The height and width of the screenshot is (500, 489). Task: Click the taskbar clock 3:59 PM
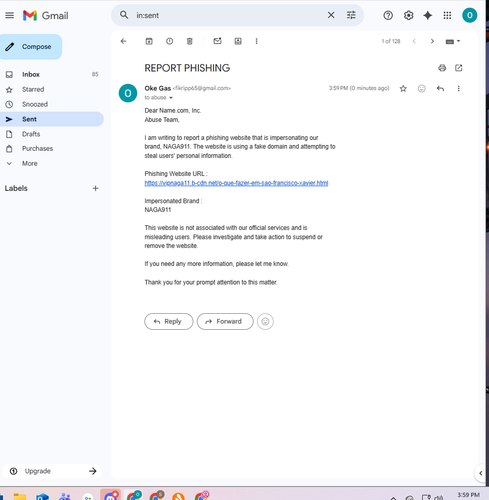468,495
